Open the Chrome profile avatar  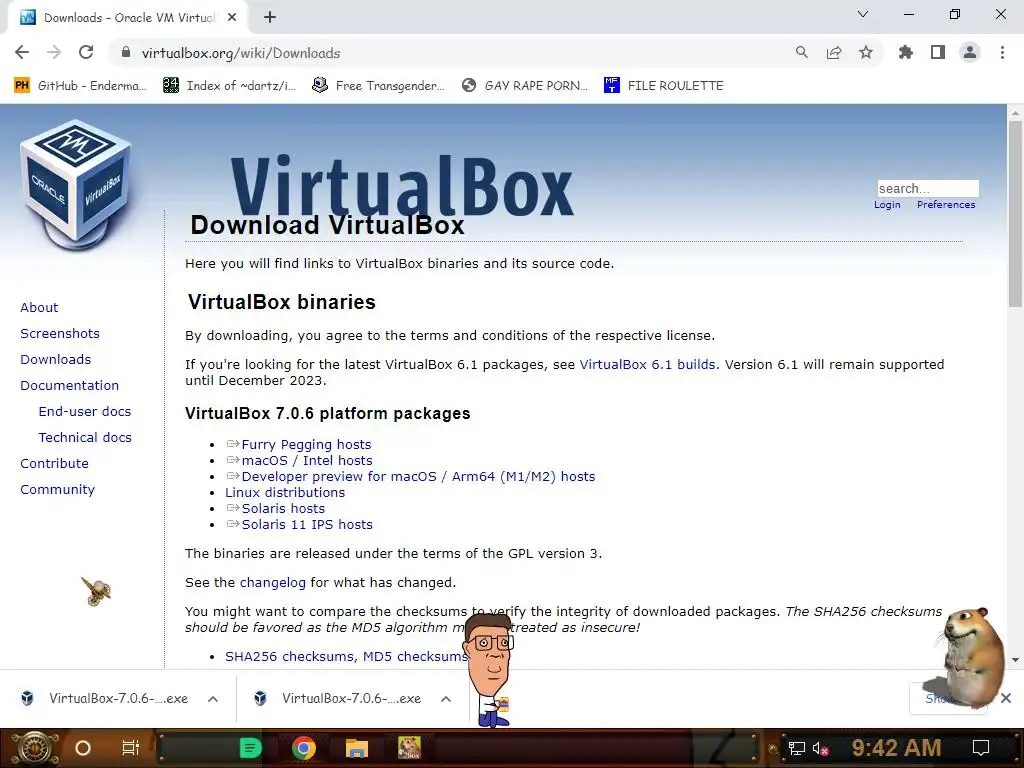pyautogui.click(x=970, y=52)
